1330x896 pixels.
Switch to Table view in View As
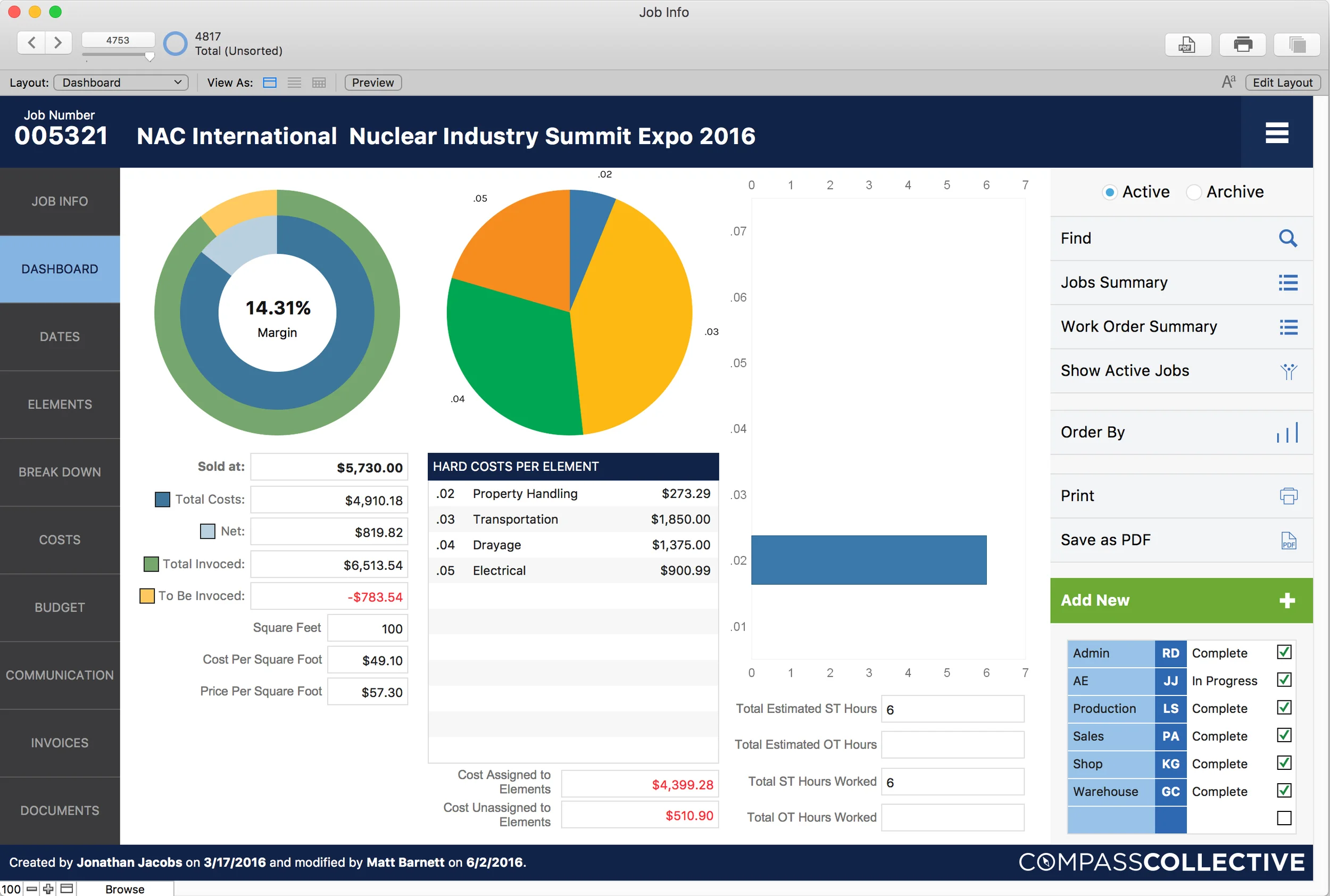(318, 82)
